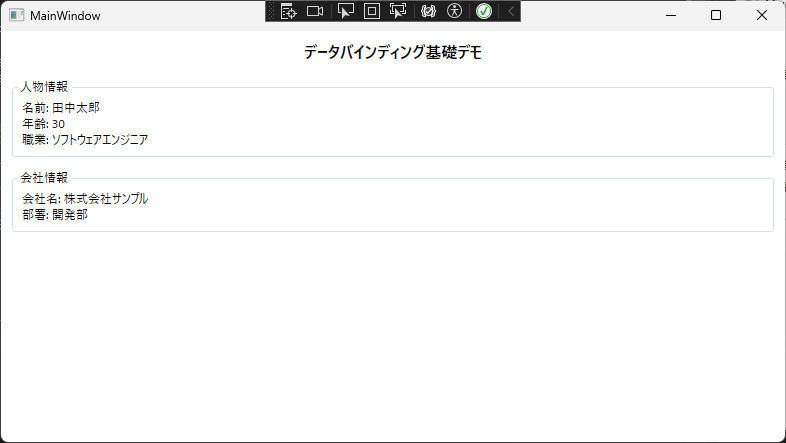Open the accessibility checker person icon
This screenshot has width=786, height=443.
[x=454, y=11]
